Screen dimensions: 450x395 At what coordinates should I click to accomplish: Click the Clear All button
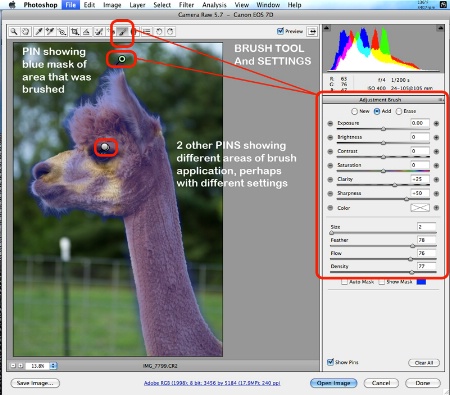pyautogui.click(x=424, y=363)
